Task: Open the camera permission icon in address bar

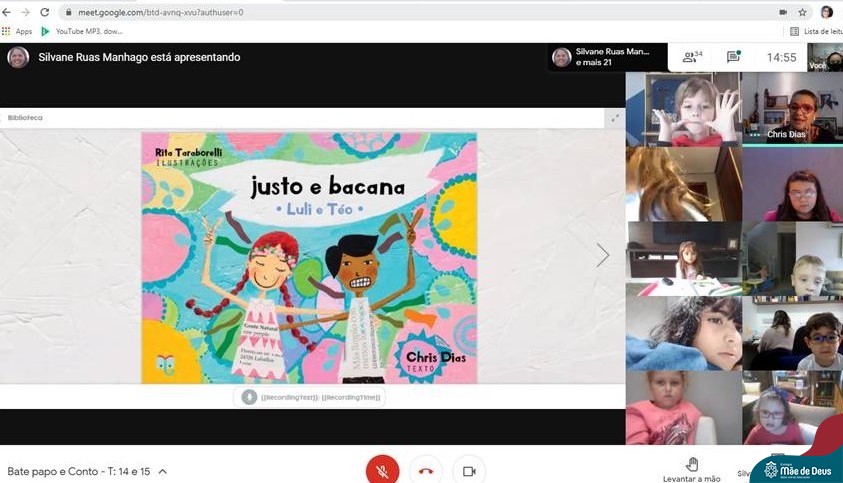Action: tap(782, 12)
